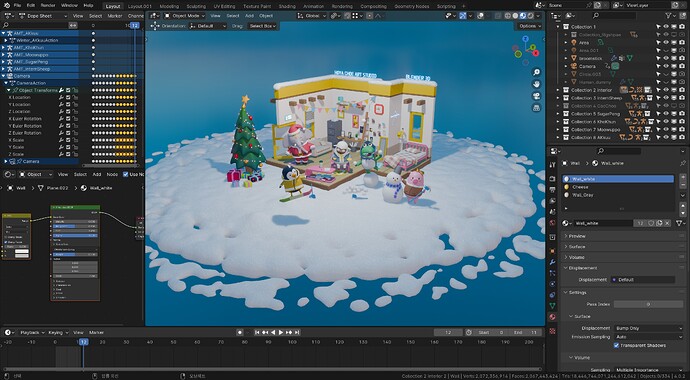This screenshot has height=380, width=690.
Task: Toggle Use Nodes checkbox in node editor
Action: pos(125,175)
